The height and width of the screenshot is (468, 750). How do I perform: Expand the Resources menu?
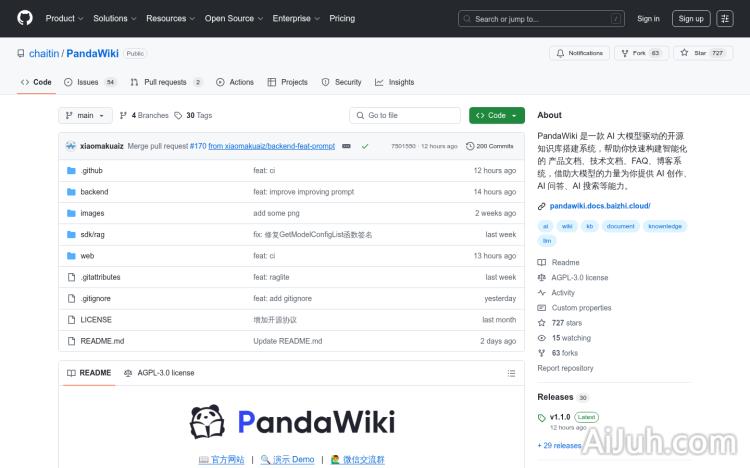point(171,18)
